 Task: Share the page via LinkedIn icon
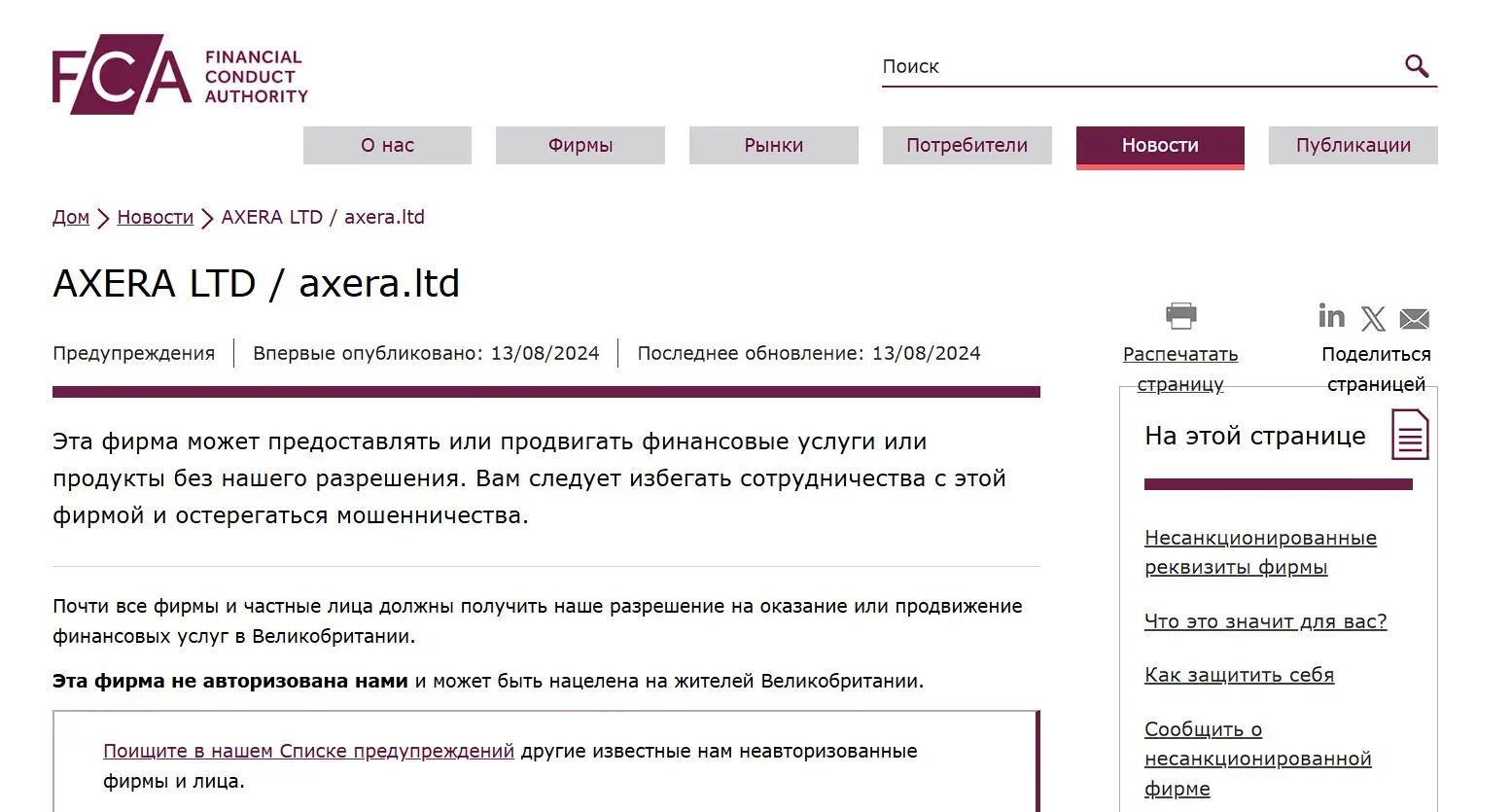1330,316
